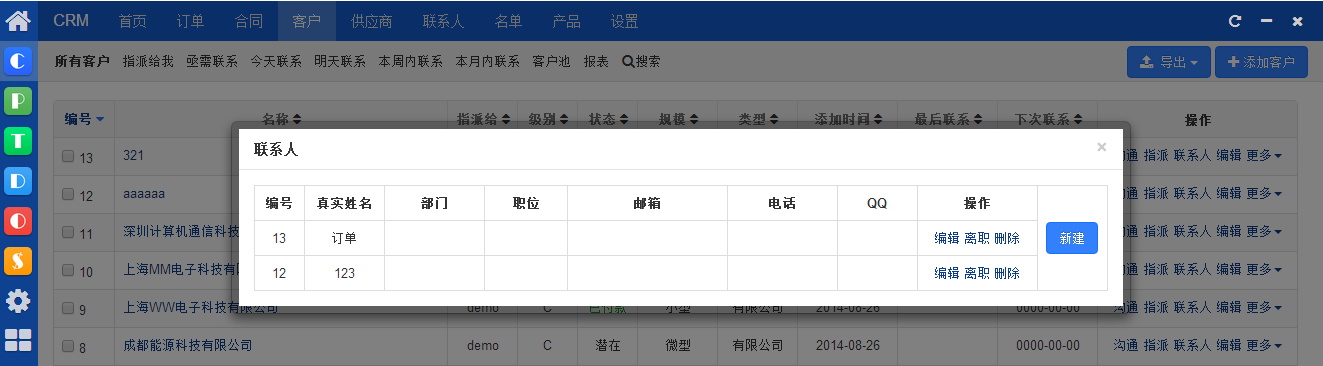This screenshot has width=1323, height=366.
Task: Close the 联系人 dialog
Action: click(x=1101, y=147)
